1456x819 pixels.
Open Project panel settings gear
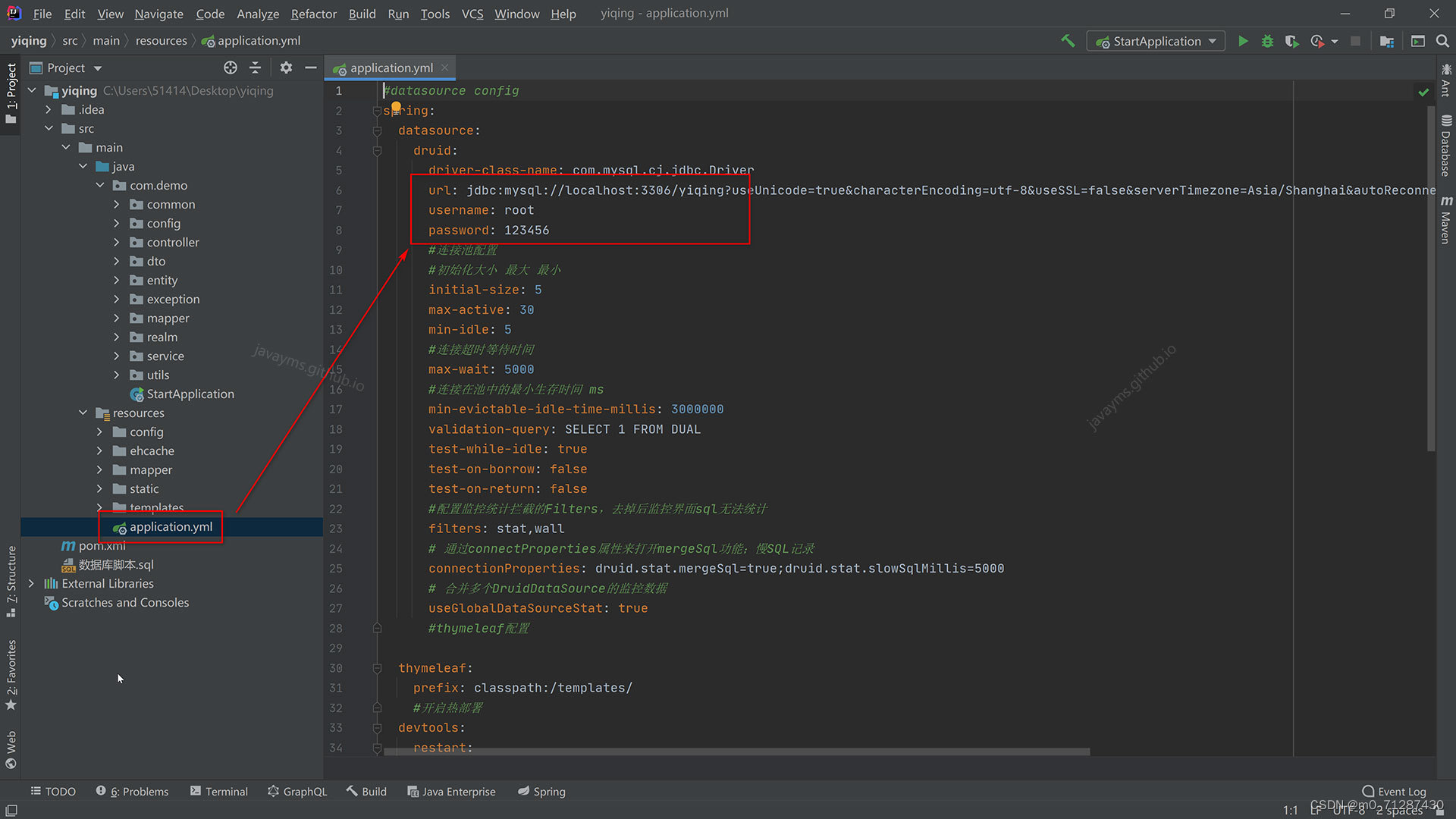click(286, 67)
